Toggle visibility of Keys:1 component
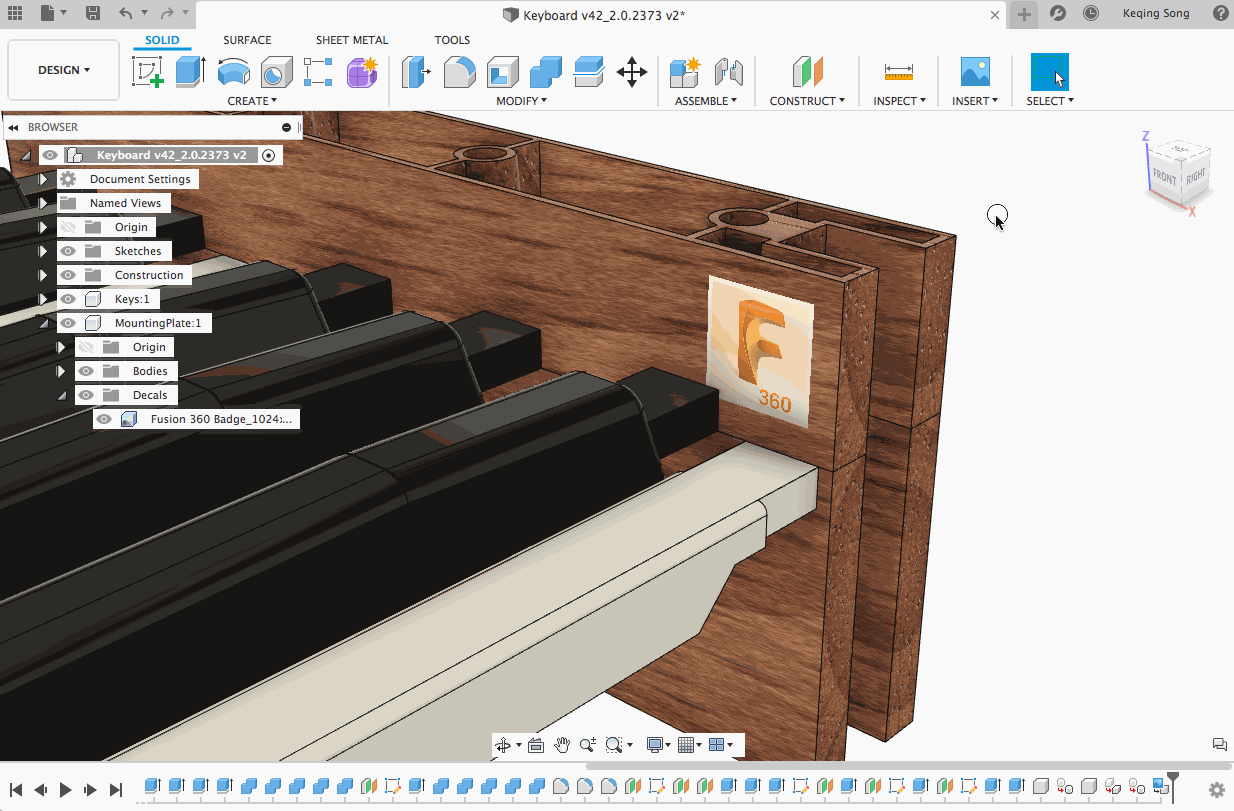Image resolution: width=1234 pixels, height=811 pixels. coord(68,299)
